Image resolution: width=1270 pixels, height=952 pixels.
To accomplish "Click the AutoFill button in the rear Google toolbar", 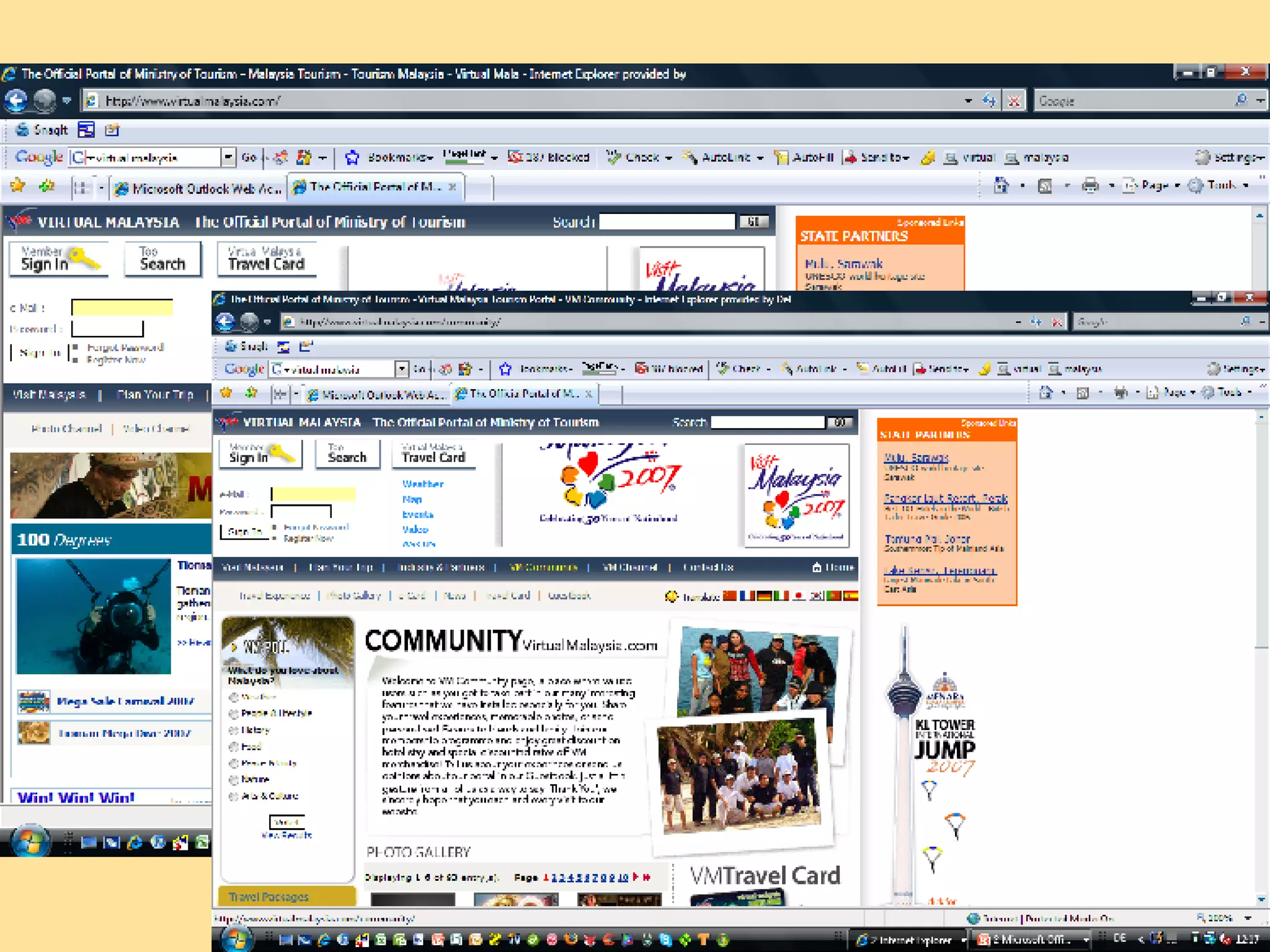I will pos(804,157).
